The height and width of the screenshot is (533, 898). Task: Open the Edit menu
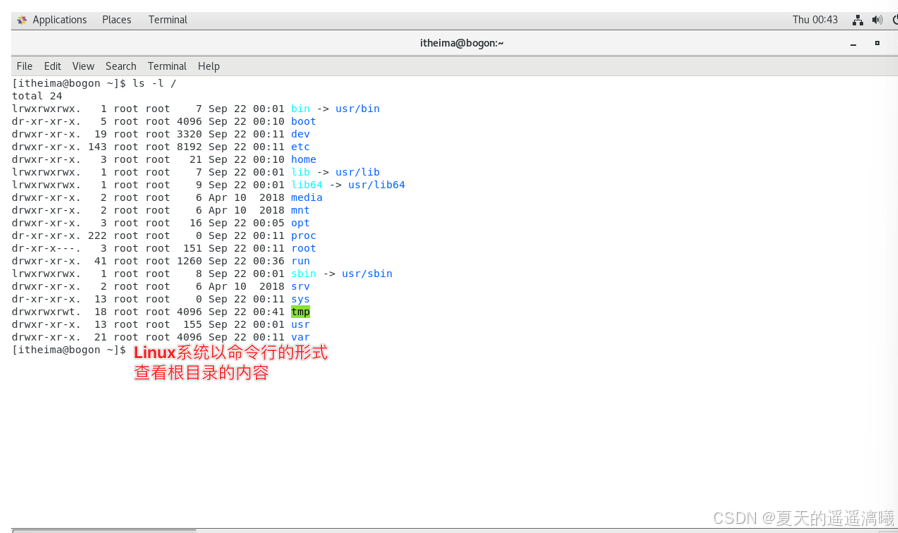tap(52, 66)
